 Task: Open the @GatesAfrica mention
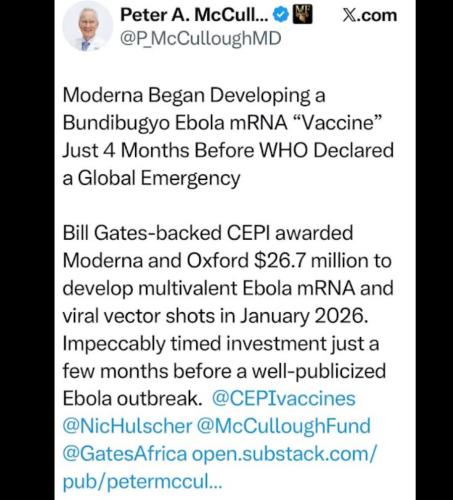[125, 454]
